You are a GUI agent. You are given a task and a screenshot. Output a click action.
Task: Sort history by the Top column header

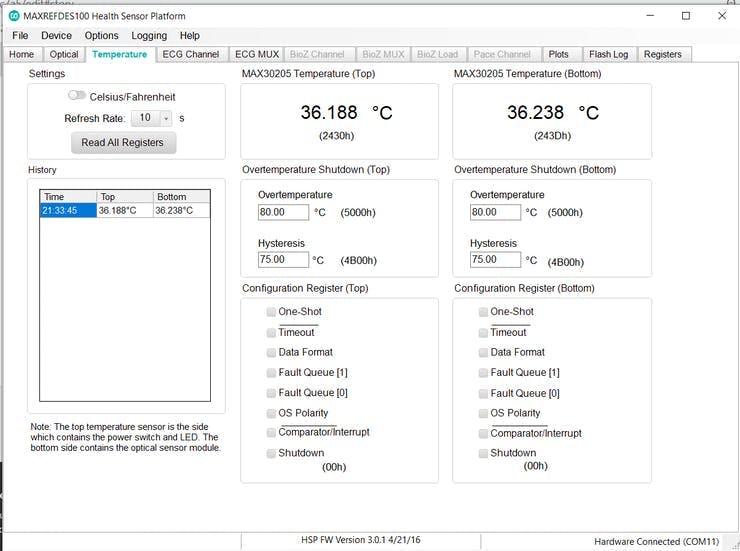coord(124,197)
